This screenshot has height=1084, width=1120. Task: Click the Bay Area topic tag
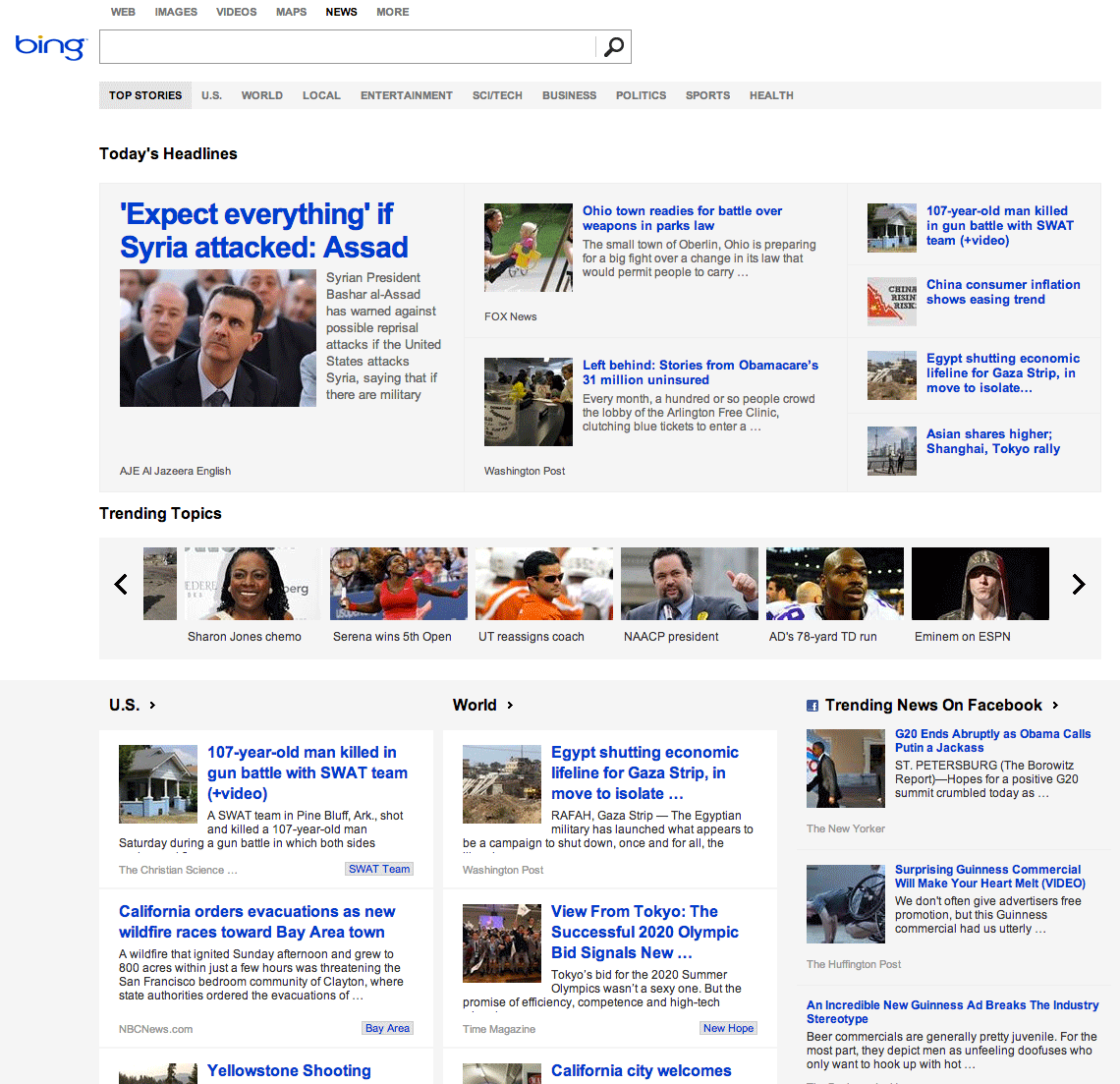388,1028
